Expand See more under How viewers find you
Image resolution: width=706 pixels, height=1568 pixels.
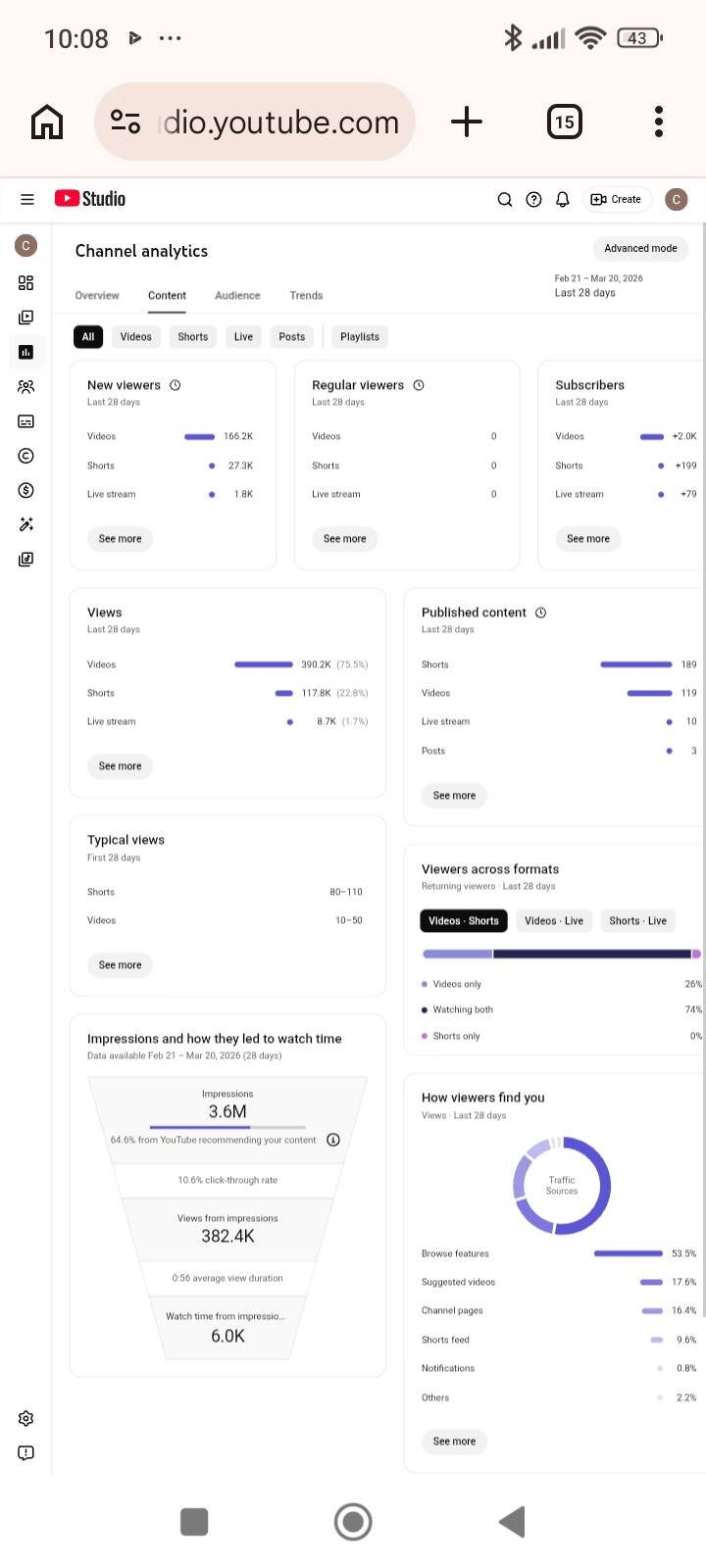tap(454, 1442)
